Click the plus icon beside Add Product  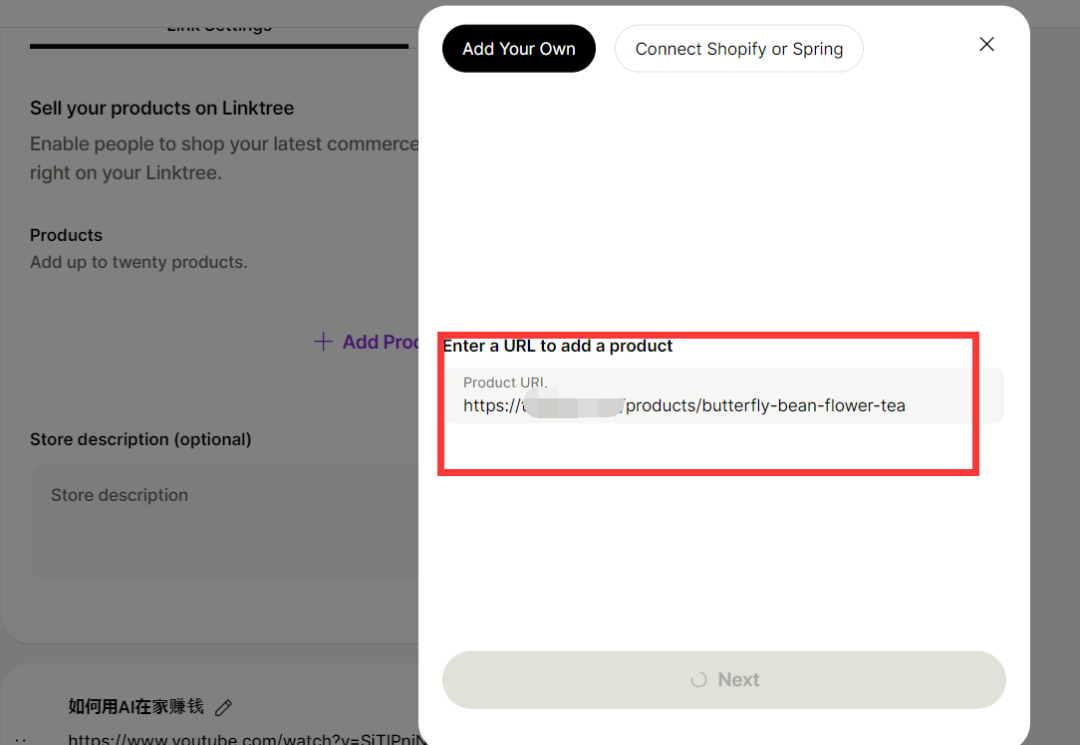pyautogui.click(x=323, y=342)
